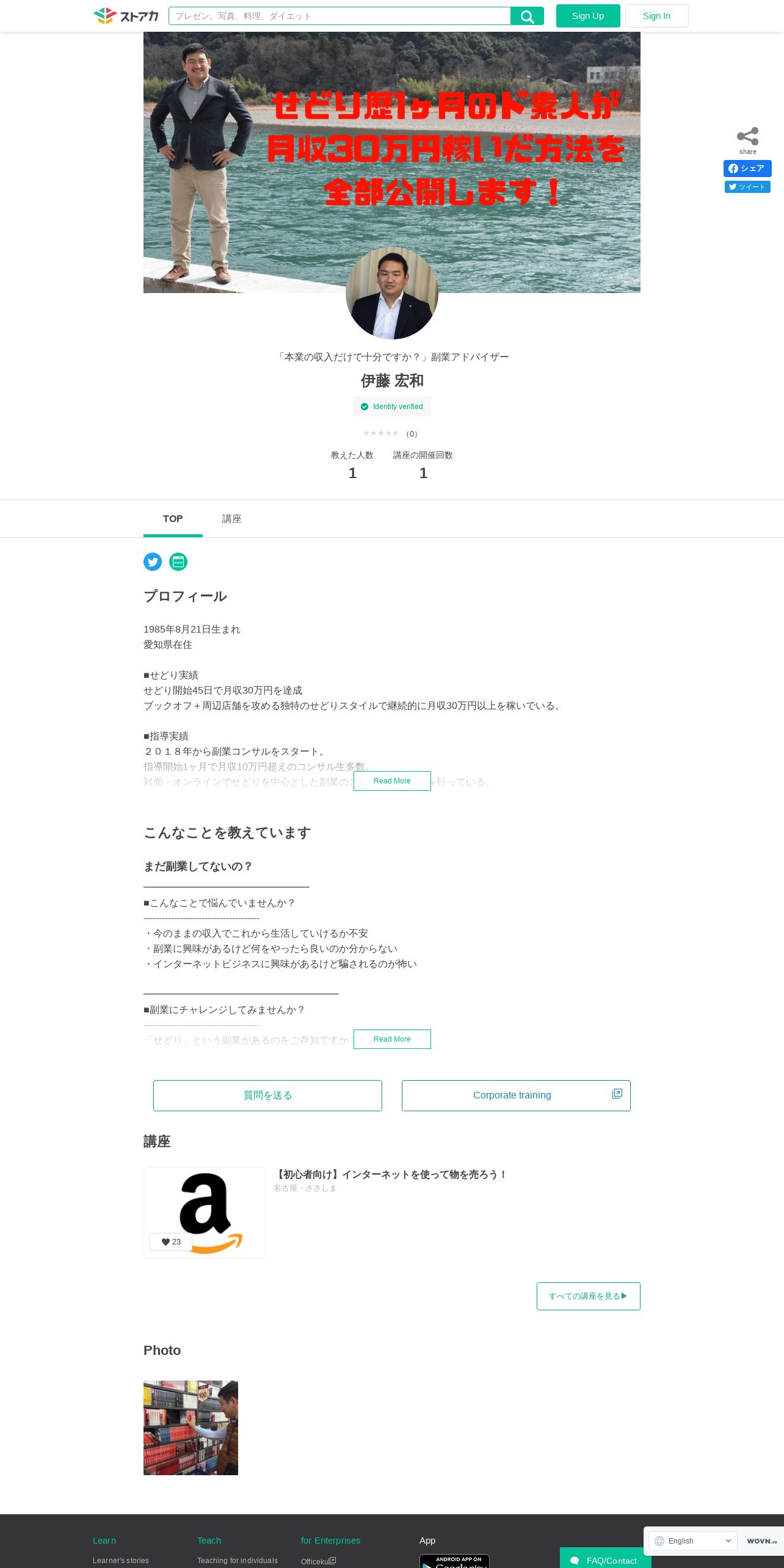784x1568 pixels.
Task: Open the instructor's Twitter profile icon
Action: (153, 562)
